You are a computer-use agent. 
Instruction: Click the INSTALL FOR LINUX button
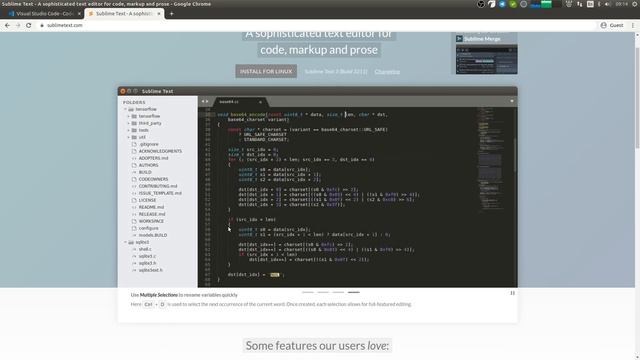point(266,71)
